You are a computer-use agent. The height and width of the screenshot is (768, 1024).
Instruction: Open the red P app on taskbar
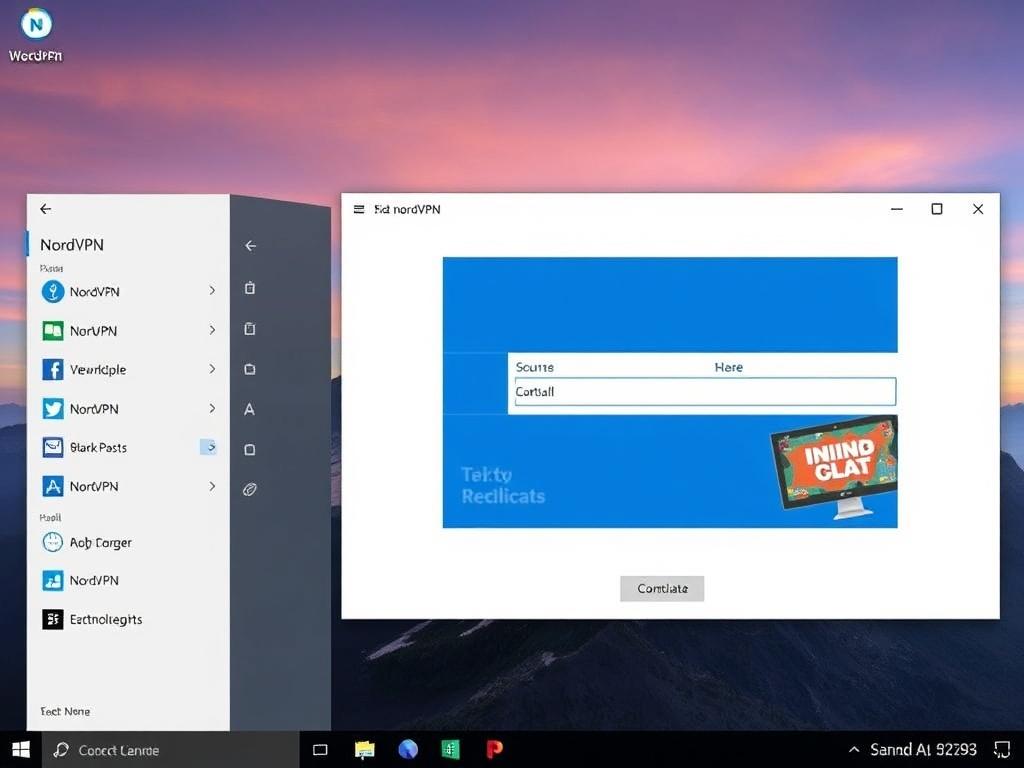tap(494, 749)
